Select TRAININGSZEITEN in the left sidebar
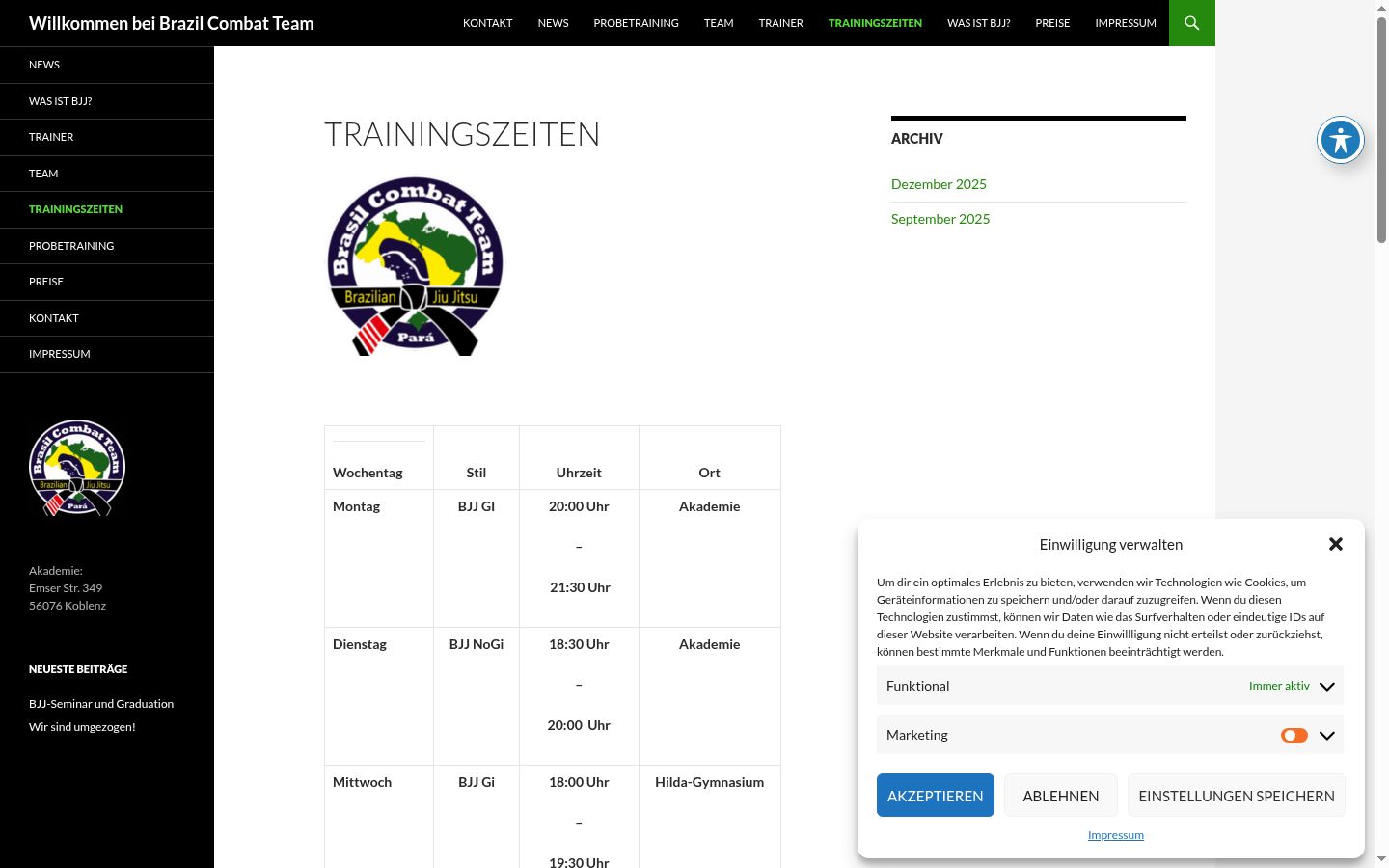Screen dimensions: 1389x868 (x=107, y=209)
